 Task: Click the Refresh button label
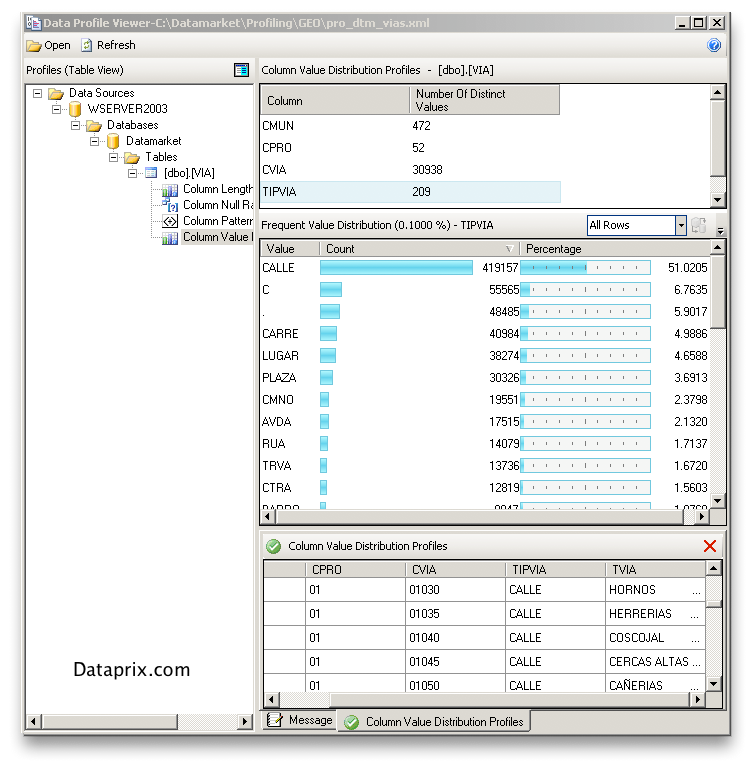[116, 45]
